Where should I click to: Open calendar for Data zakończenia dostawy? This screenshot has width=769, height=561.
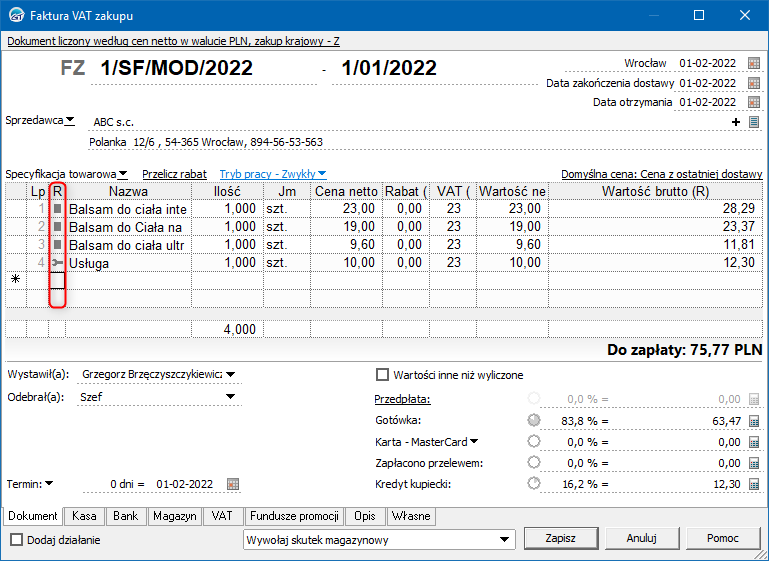click(x=754, y=83)
